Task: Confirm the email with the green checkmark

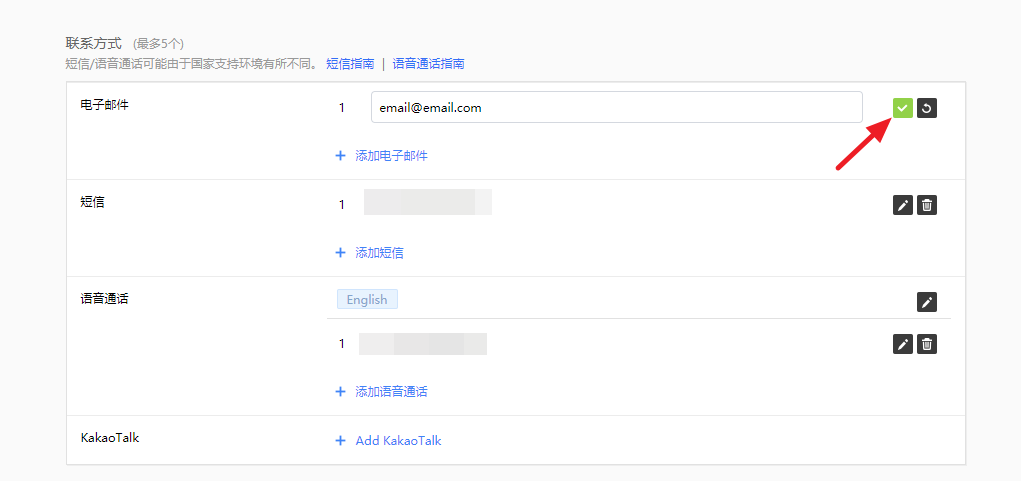Action: (902, 108)
